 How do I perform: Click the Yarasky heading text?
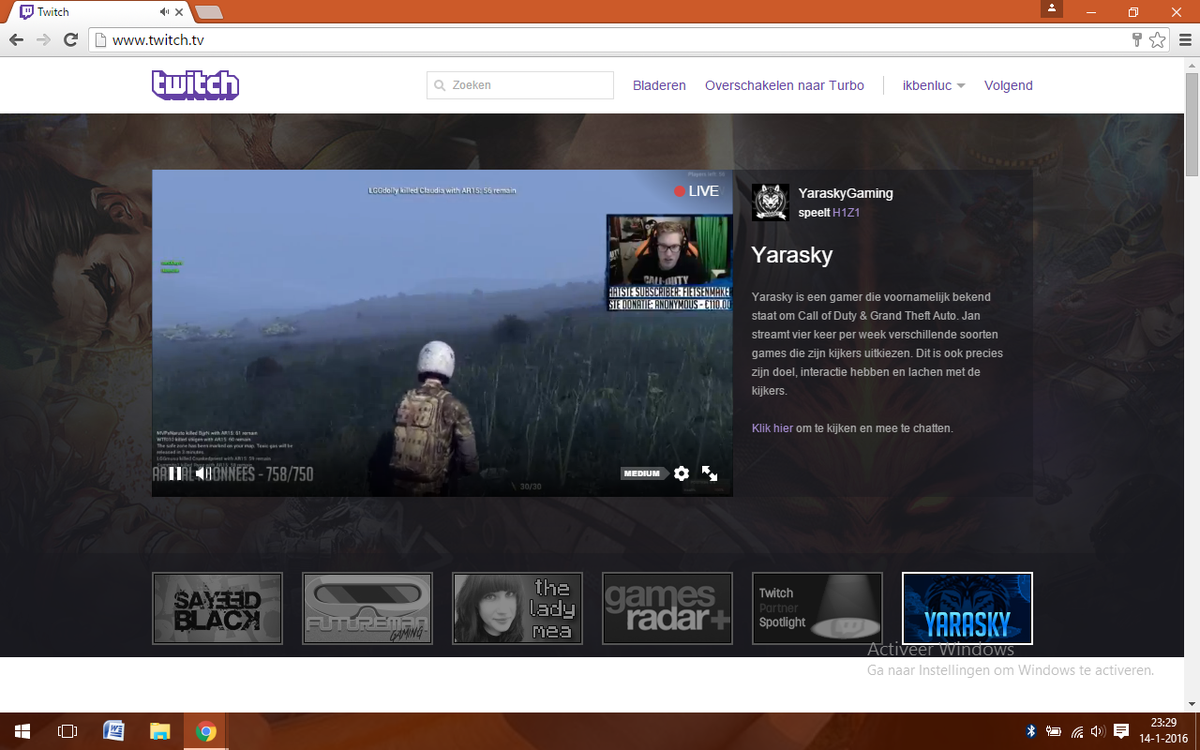point(792,255)
